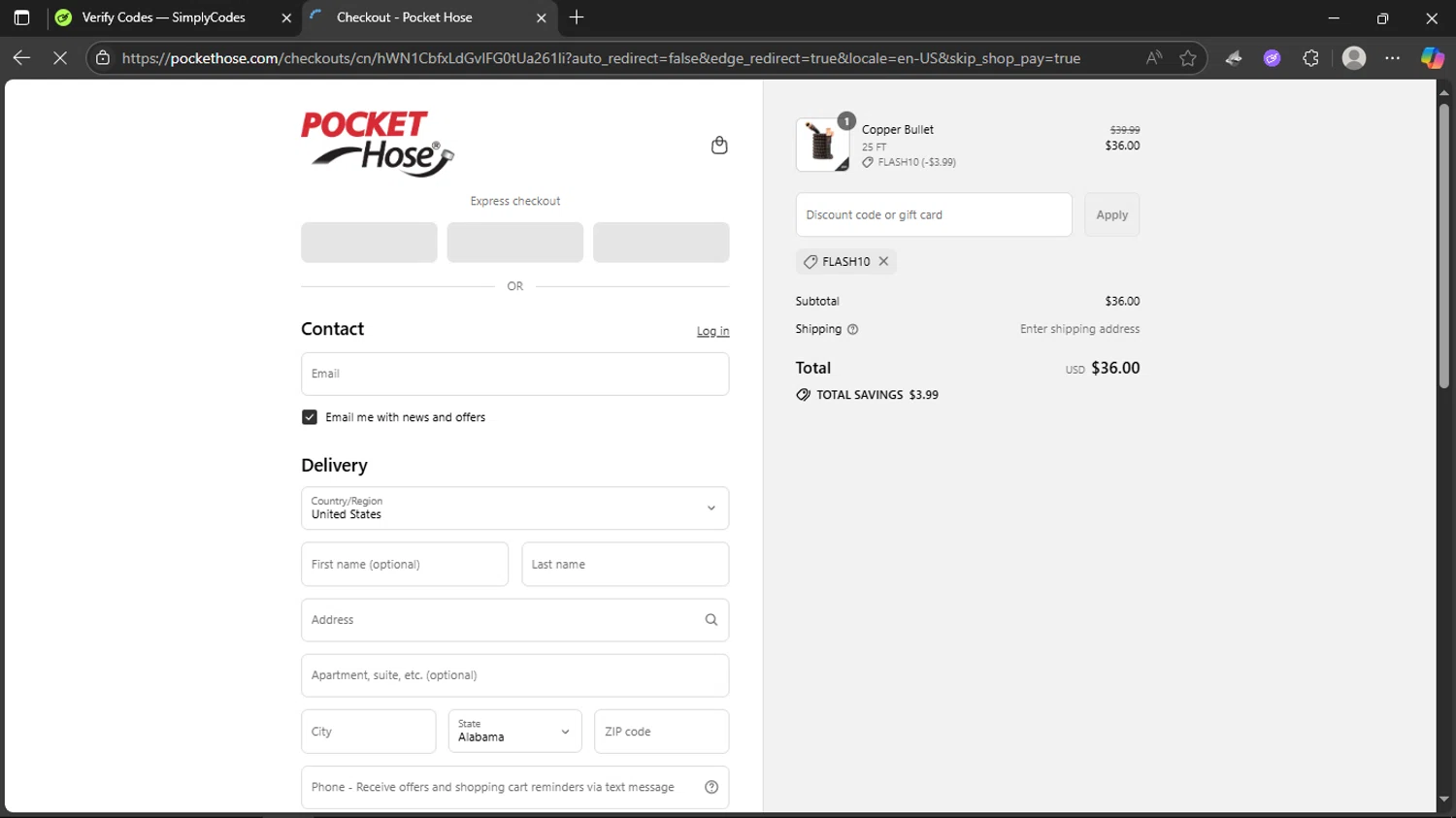This screenshot has height=818, width=1456.
Task: Click the City field
Action: point(369,732)
